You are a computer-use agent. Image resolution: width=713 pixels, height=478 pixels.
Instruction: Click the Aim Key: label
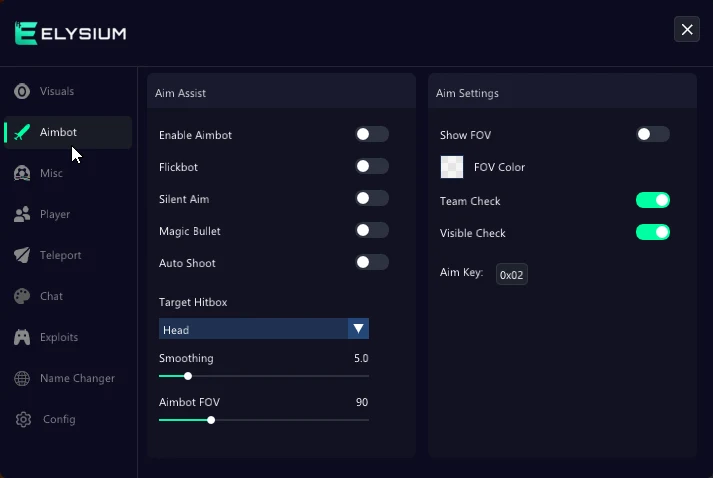461,272
